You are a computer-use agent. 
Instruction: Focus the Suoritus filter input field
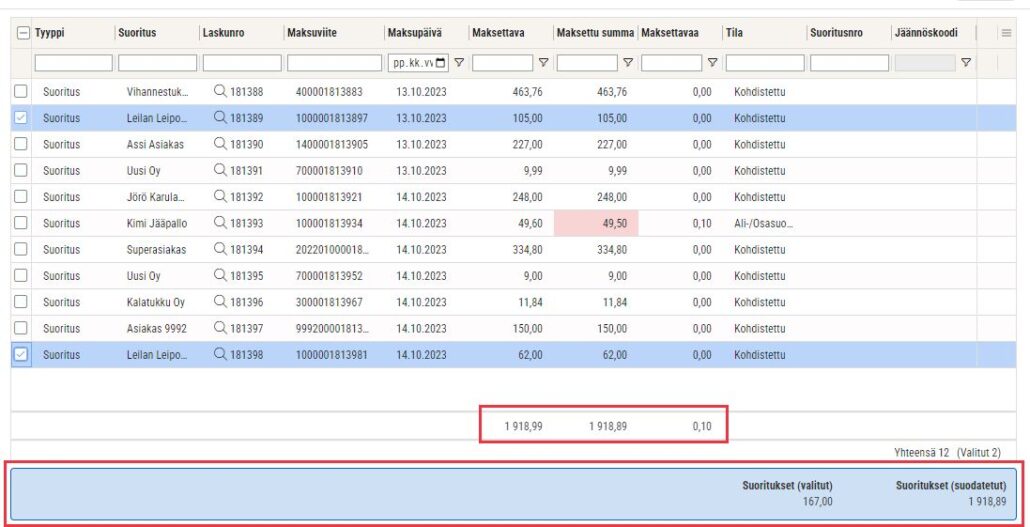(x=158, y=63)
